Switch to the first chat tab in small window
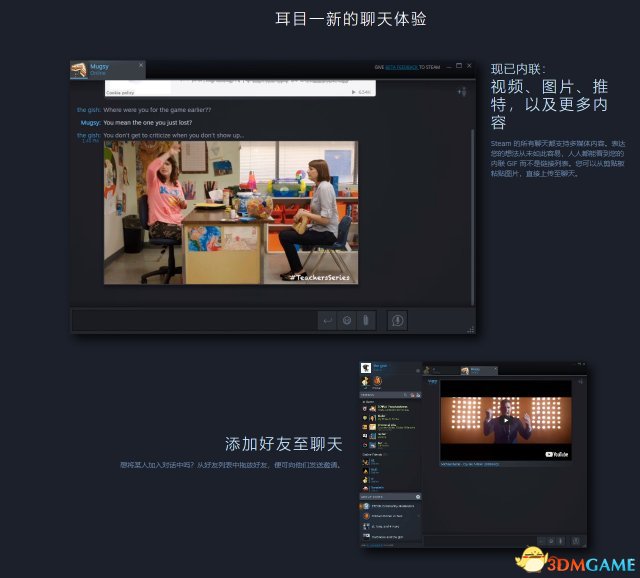The image size is (640, 578). tap(440, 370)
